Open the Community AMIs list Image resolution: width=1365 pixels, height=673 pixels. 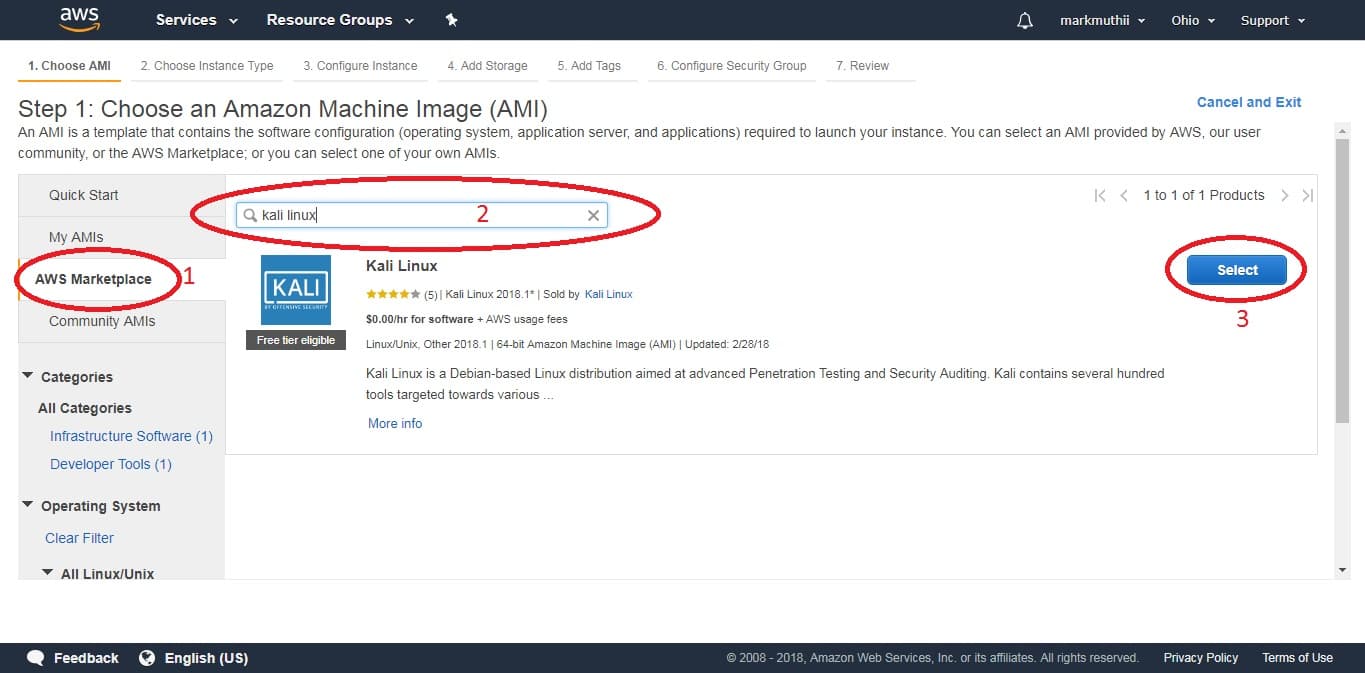click(x=122, y=321)
